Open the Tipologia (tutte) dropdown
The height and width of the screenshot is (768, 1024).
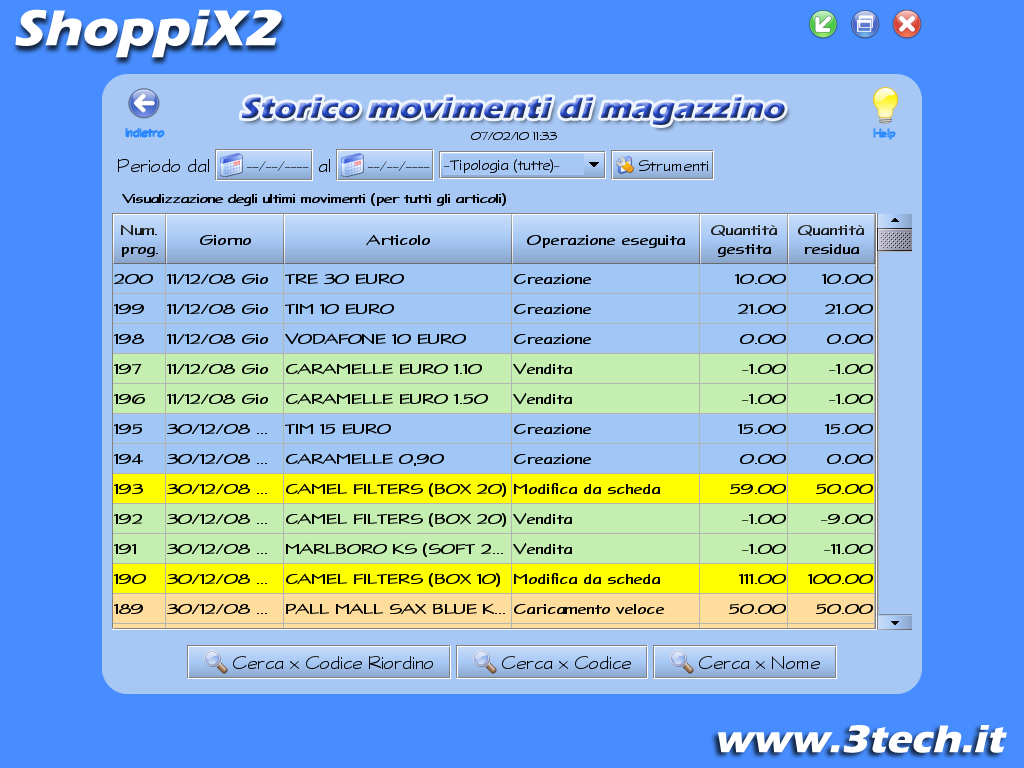[522, 165]
